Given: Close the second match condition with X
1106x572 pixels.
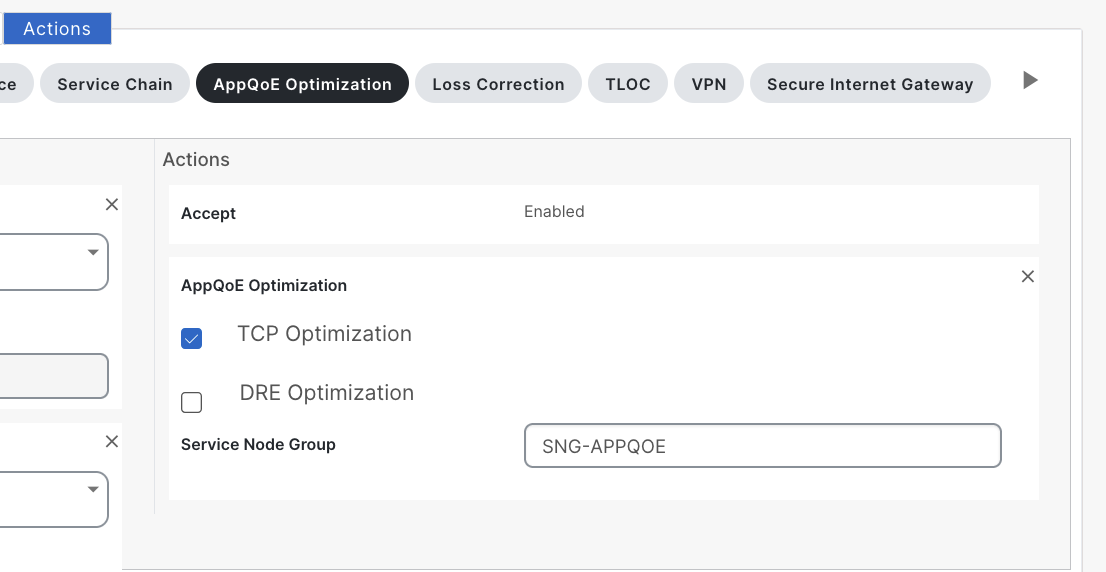Looking at the screenshot, I should [x=112, y=441].
